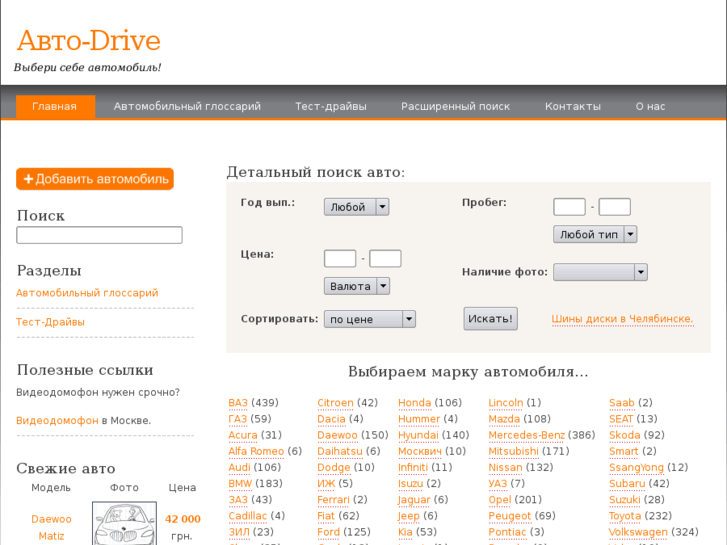727x545 pixels.
Task: Open the Citroen brand link
Action: pyautogui.click(x=335, y=403)
